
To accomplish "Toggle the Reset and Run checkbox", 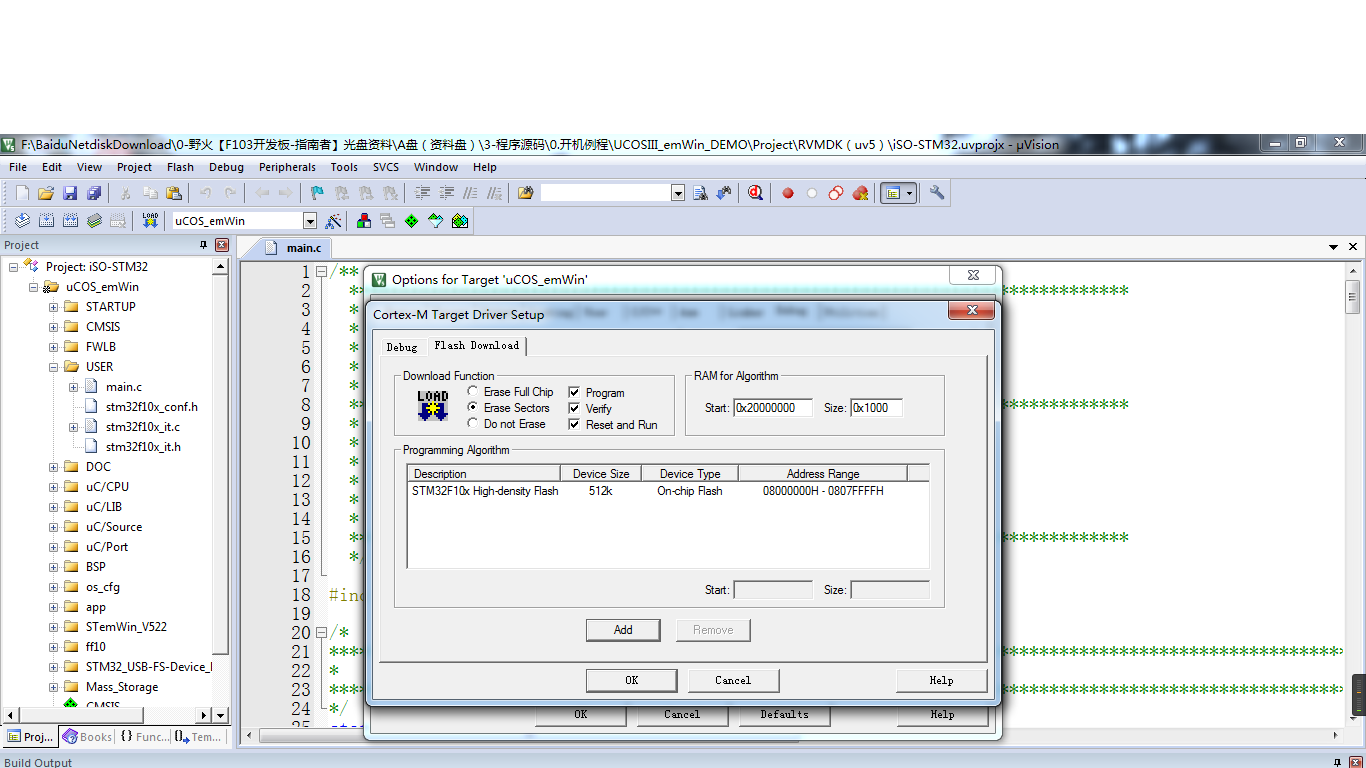I will [575, 425].
